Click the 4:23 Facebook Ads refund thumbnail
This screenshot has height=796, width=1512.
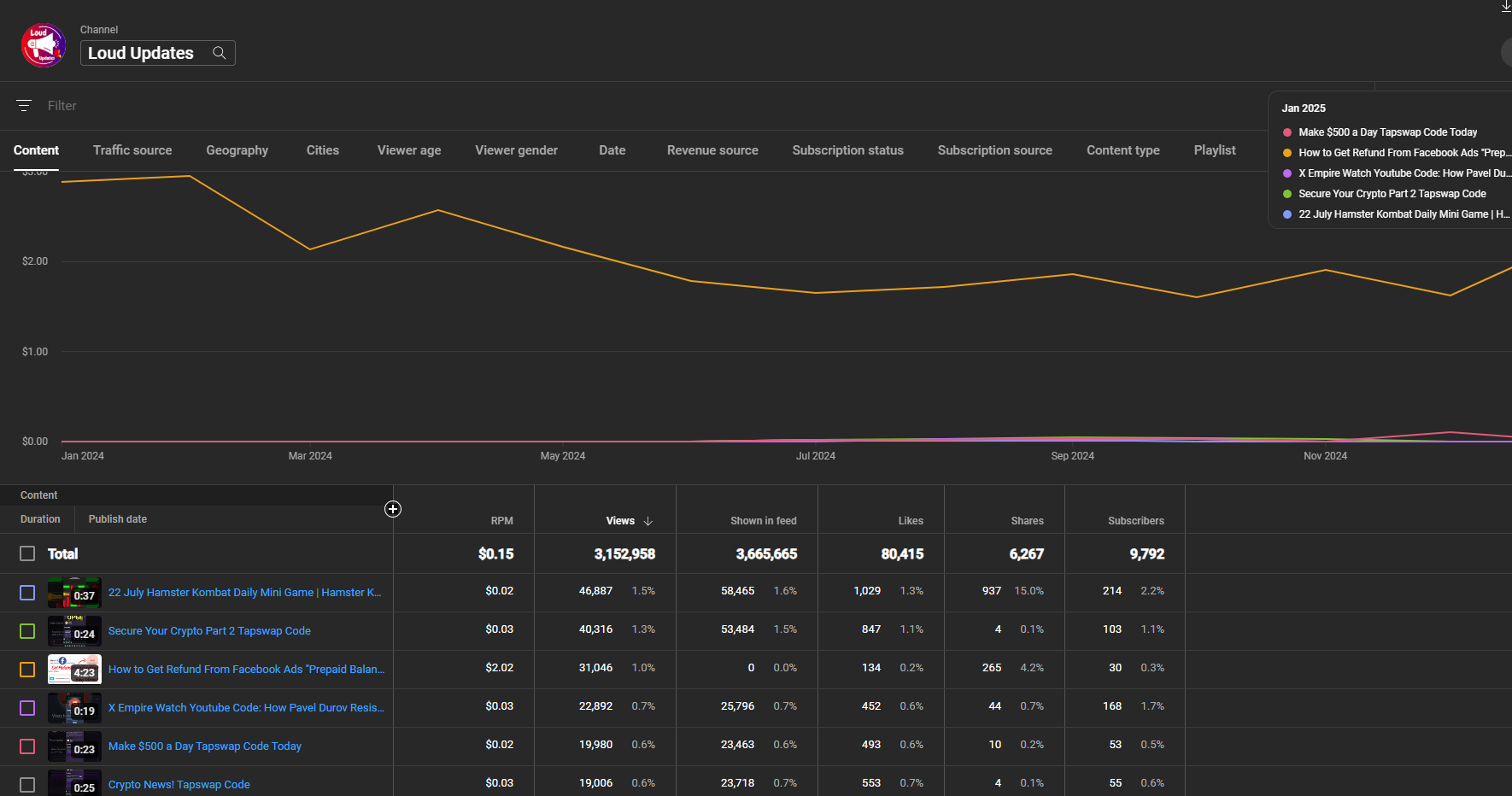(x=74, y=670)
